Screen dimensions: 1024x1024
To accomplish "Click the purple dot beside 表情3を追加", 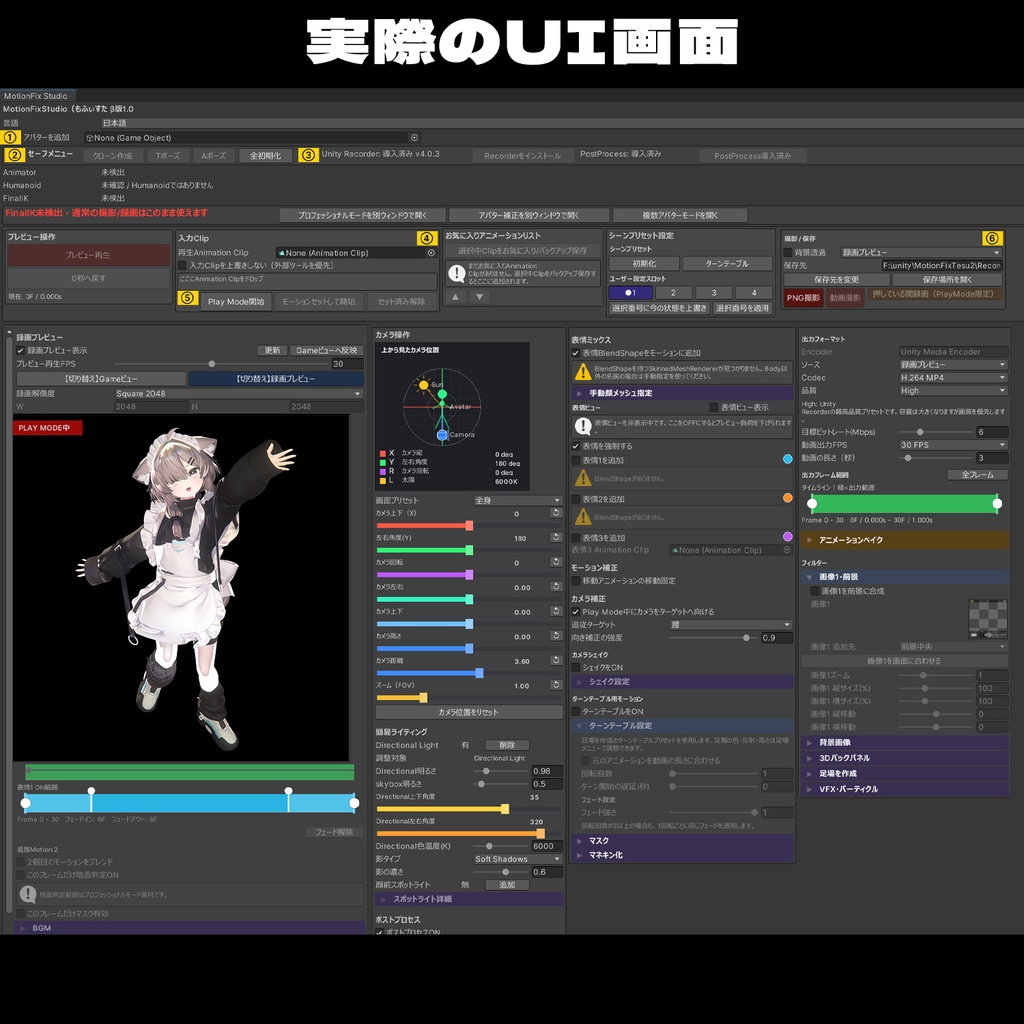I will point(788,537).
